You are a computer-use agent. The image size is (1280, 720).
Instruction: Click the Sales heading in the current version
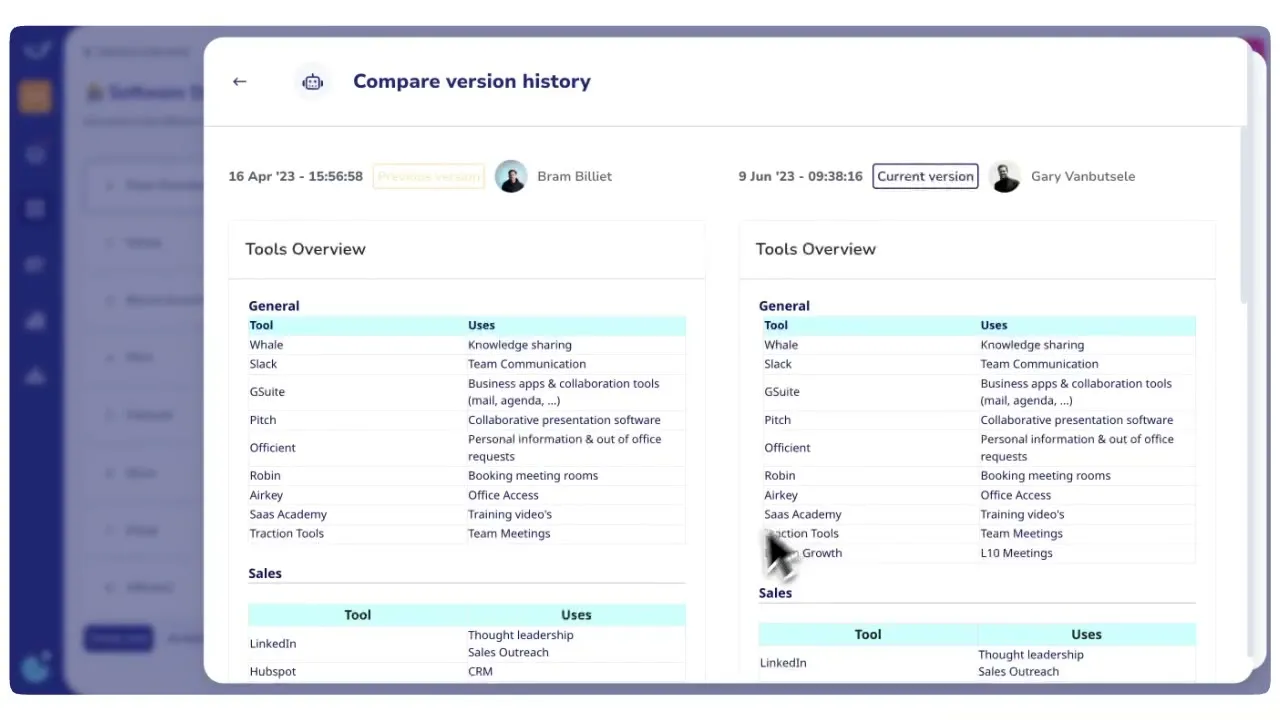(x=775, y=593)
